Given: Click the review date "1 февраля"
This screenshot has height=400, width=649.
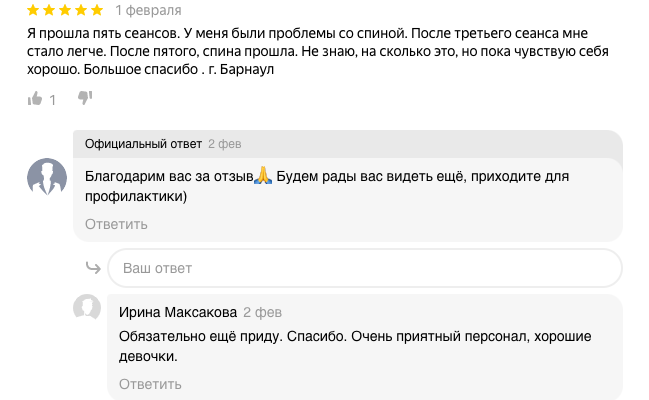Looking at the screenshot, I should click(148, 11).
